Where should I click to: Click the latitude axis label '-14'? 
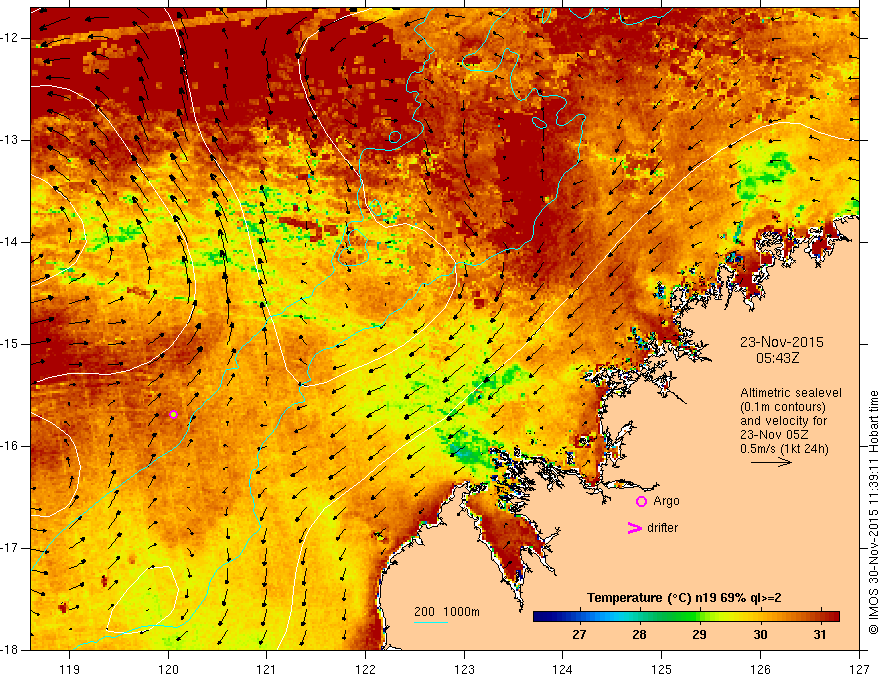point(10,242)
